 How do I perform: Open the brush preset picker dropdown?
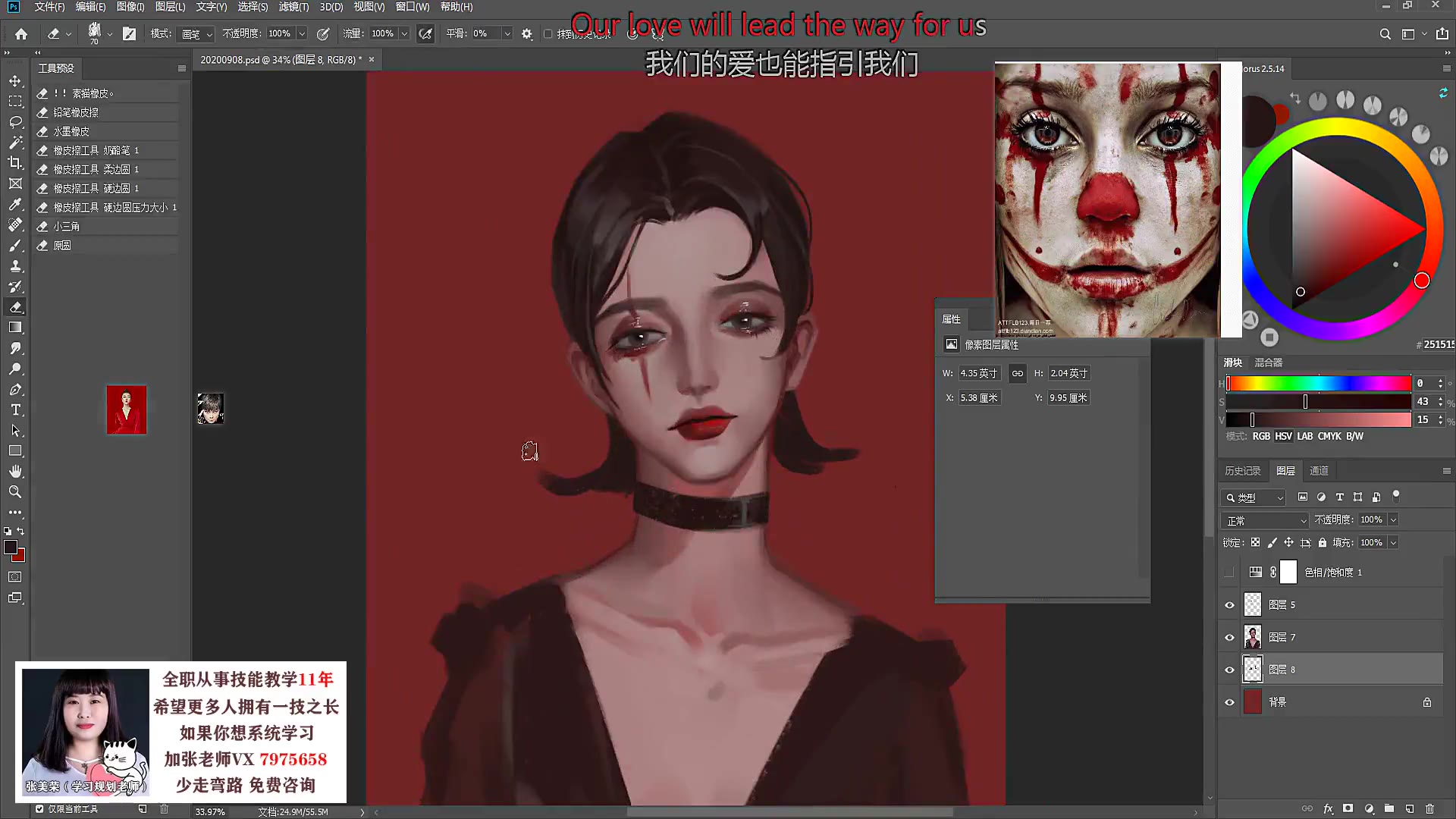click(110, 33)
